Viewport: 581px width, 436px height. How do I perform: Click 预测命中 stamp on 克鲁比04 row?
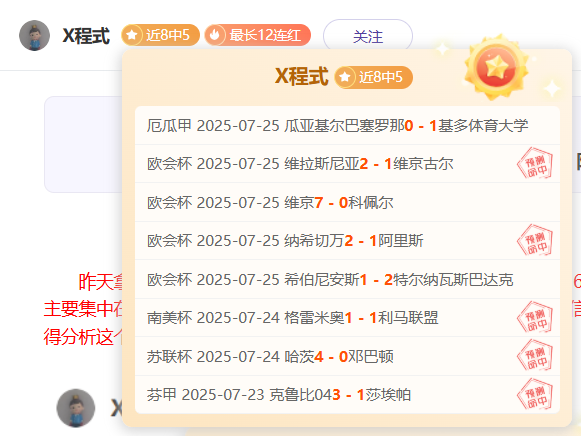tap(535, 394)
